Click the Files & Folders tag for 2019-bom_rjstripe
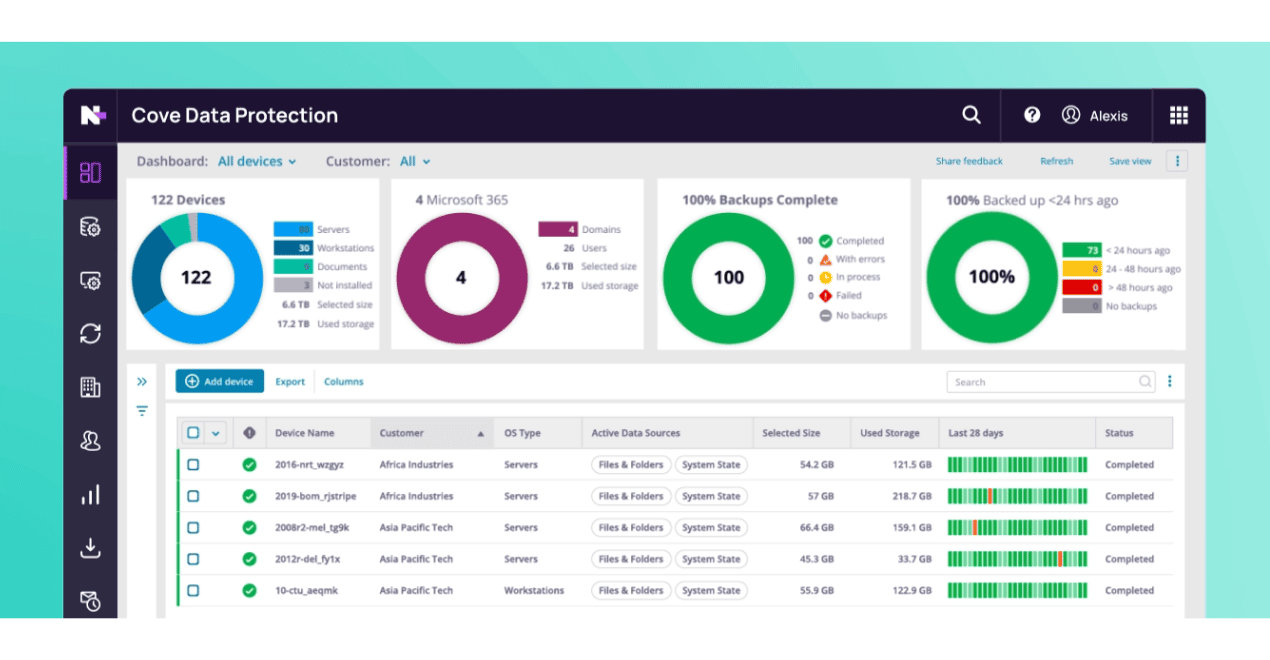Screen dimensions: 1270x660 pos(631,496)
